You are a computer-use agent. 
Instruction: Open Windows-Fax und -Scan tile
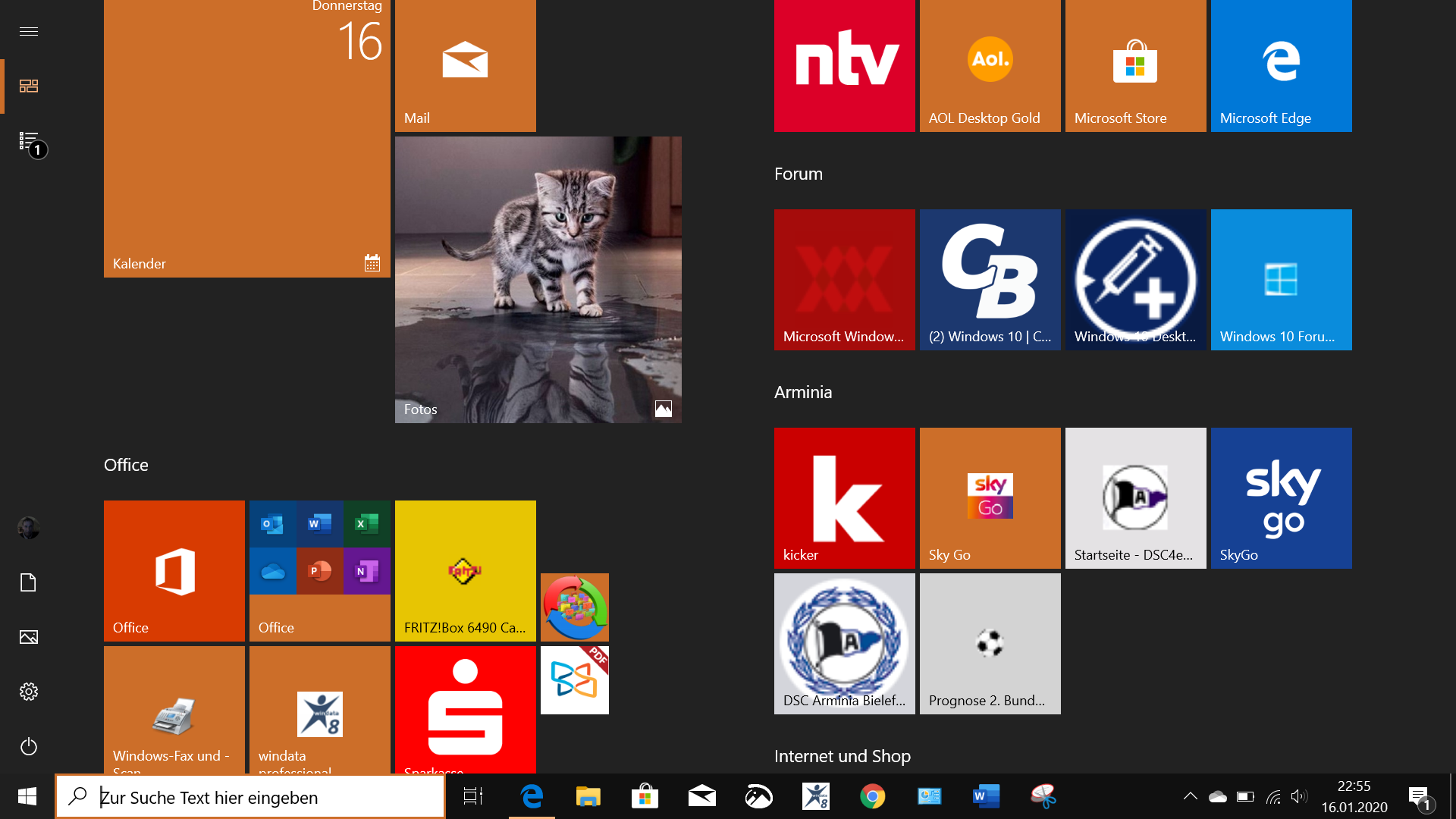(174, 709)
